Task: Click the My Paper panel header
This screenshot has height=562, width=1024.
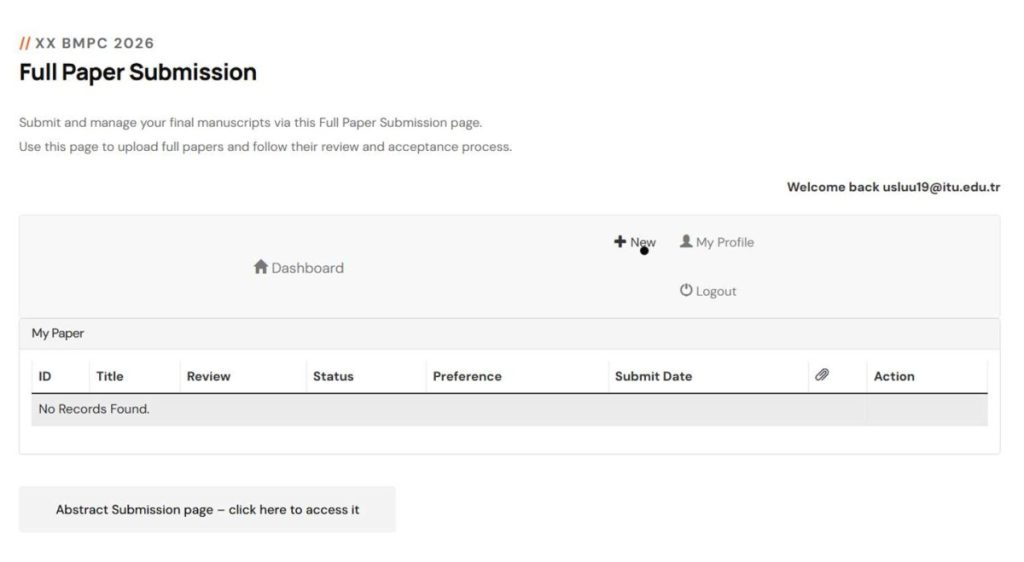Action: (x=58, y=333)
